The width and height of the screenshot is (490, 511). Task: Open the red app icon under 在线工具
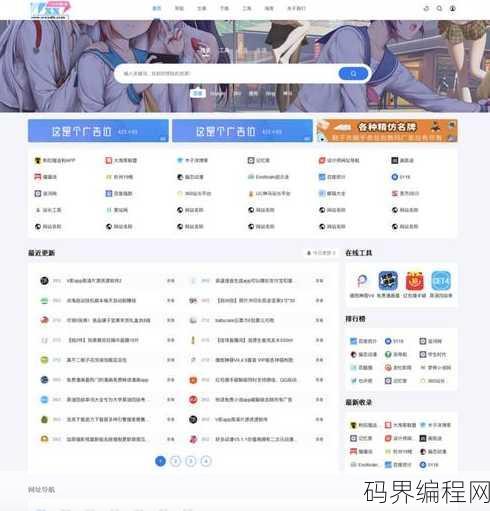[x=415, y=281]
